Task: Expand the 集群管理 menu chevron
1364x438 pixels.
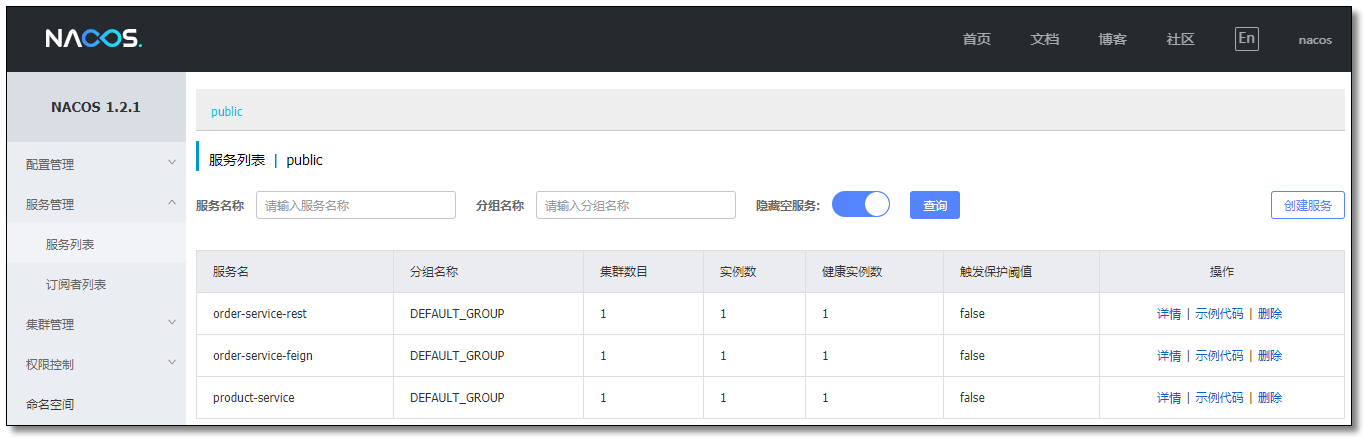Action: coord(171,322)
